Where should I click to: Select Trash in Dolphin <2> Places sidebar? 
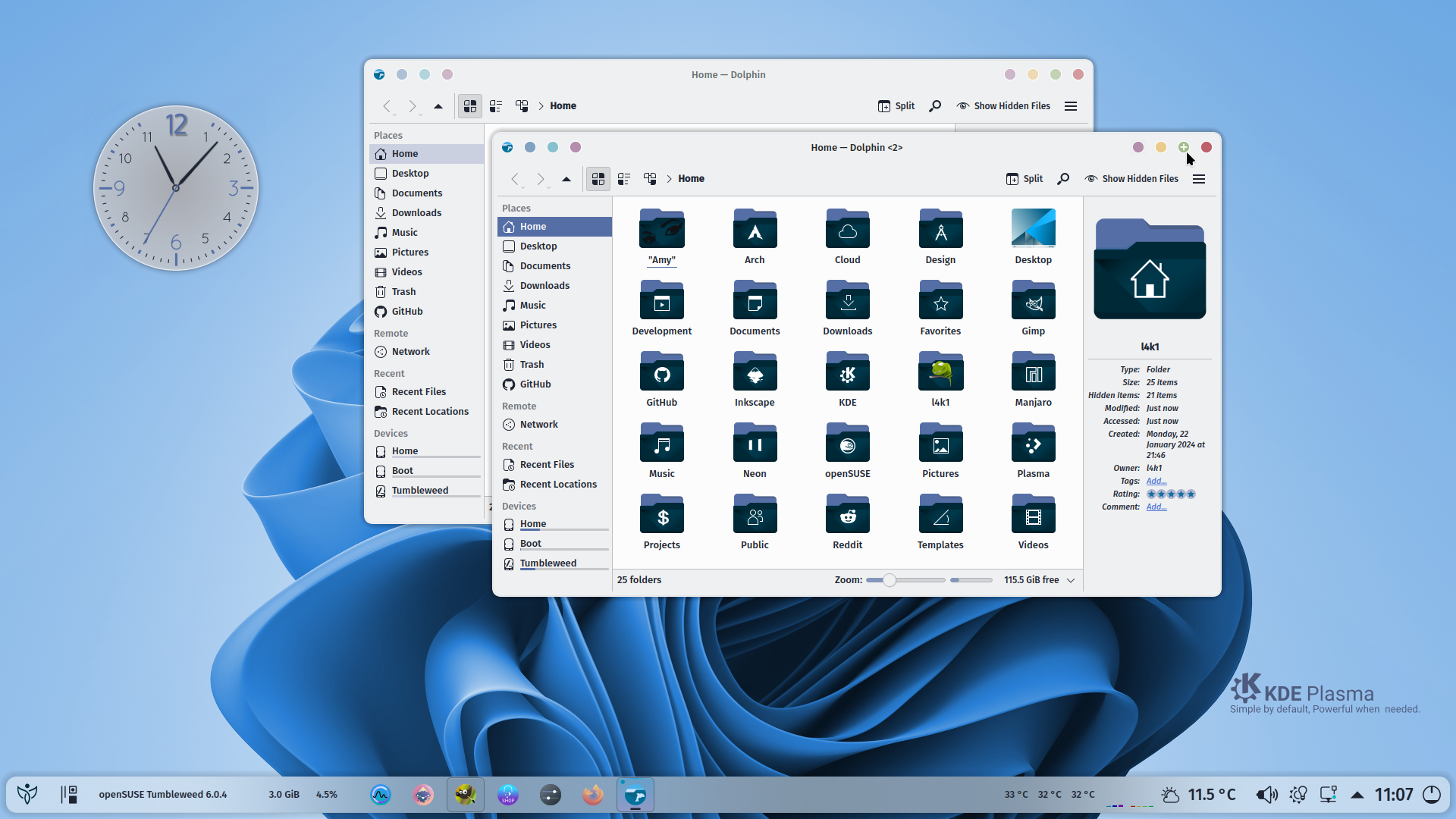[x=554, y=365]
